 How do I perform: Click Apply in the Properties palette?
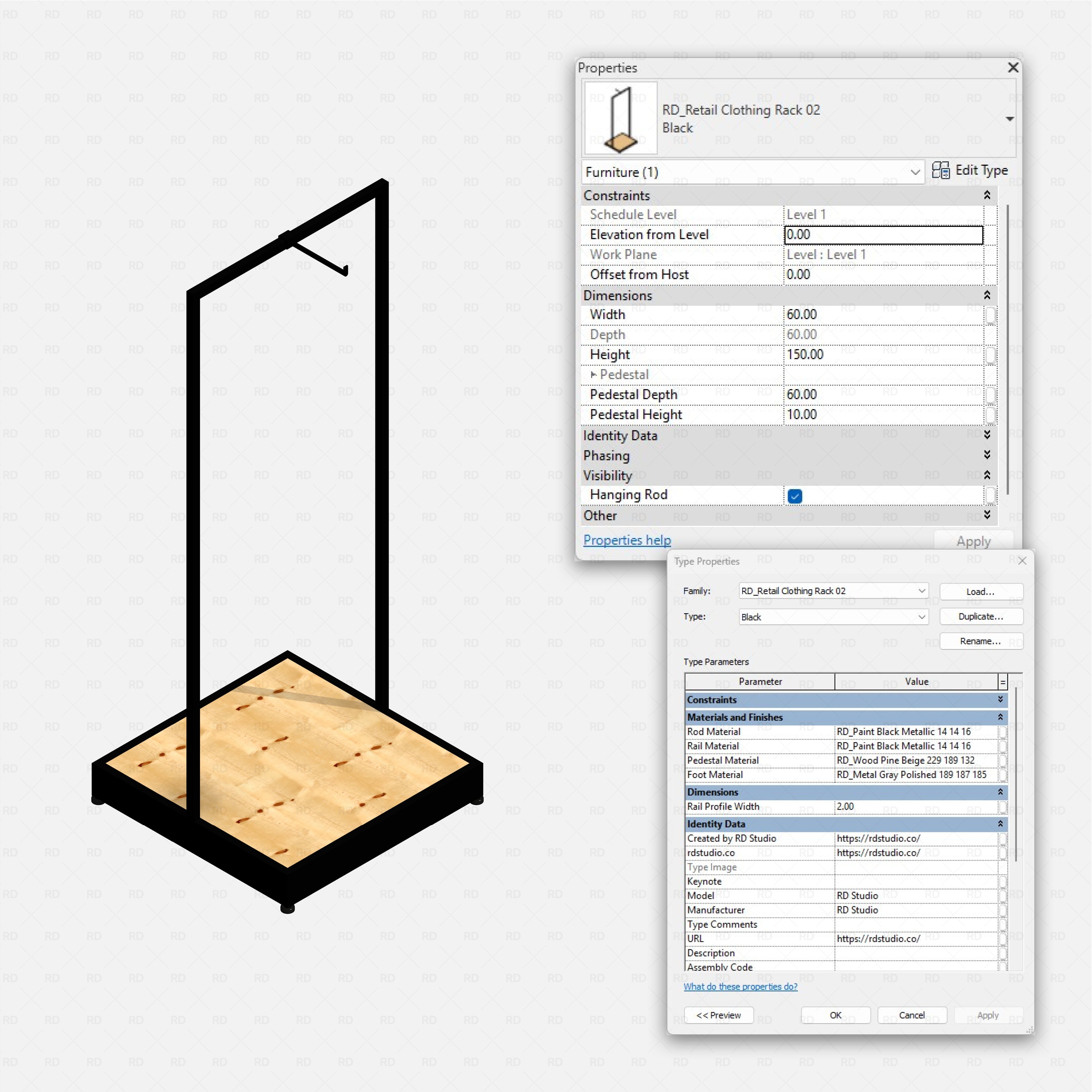973,541
